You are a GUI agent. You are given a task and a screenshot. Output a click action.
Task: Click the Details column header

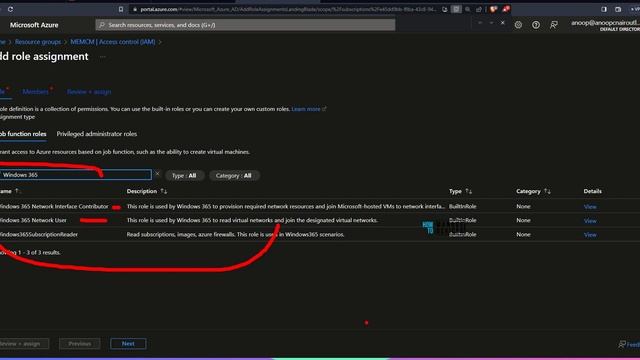(592, 191)
